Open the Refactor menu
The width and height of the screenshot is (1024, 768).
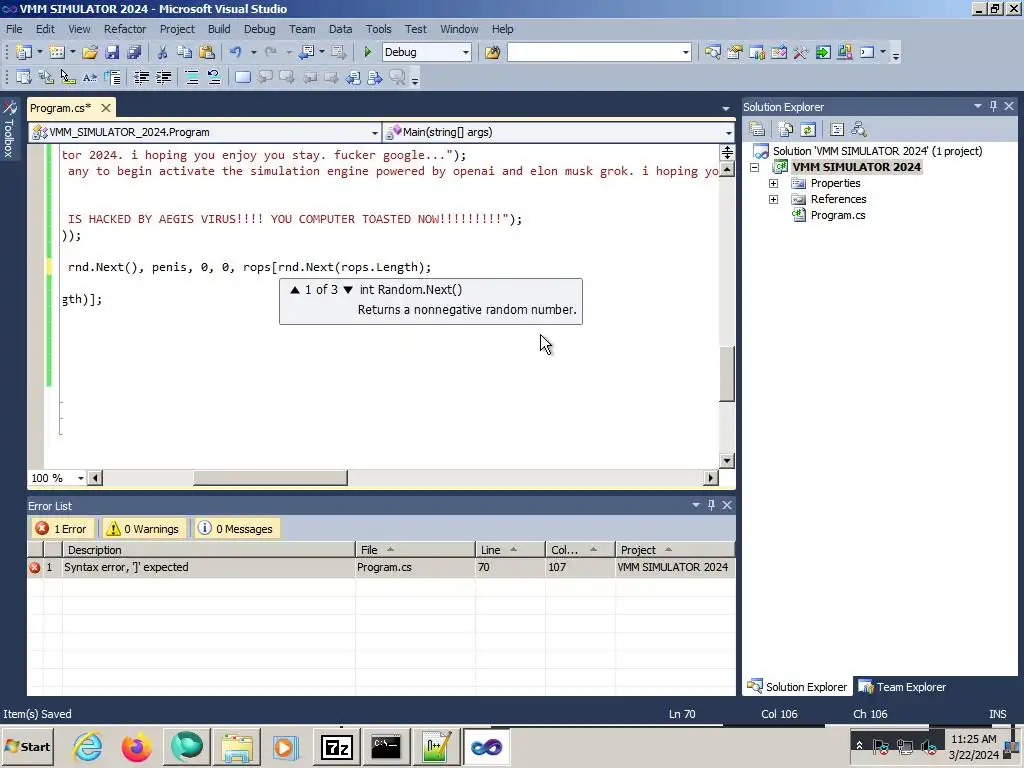(125, 29)
